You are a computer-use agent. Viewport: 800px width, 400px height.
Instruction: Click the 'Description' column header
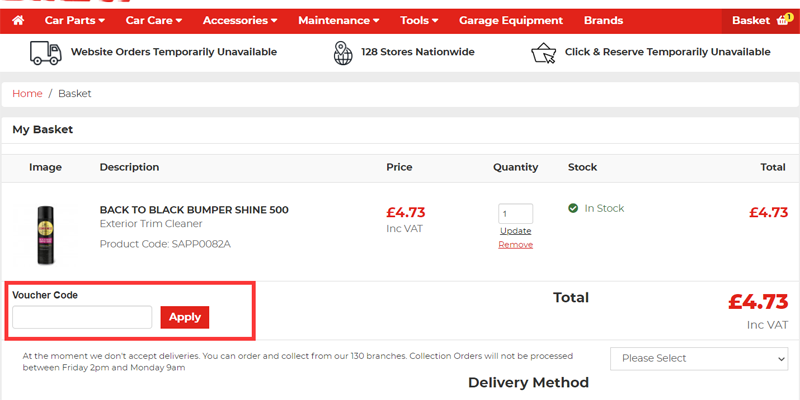coord(129,167)
